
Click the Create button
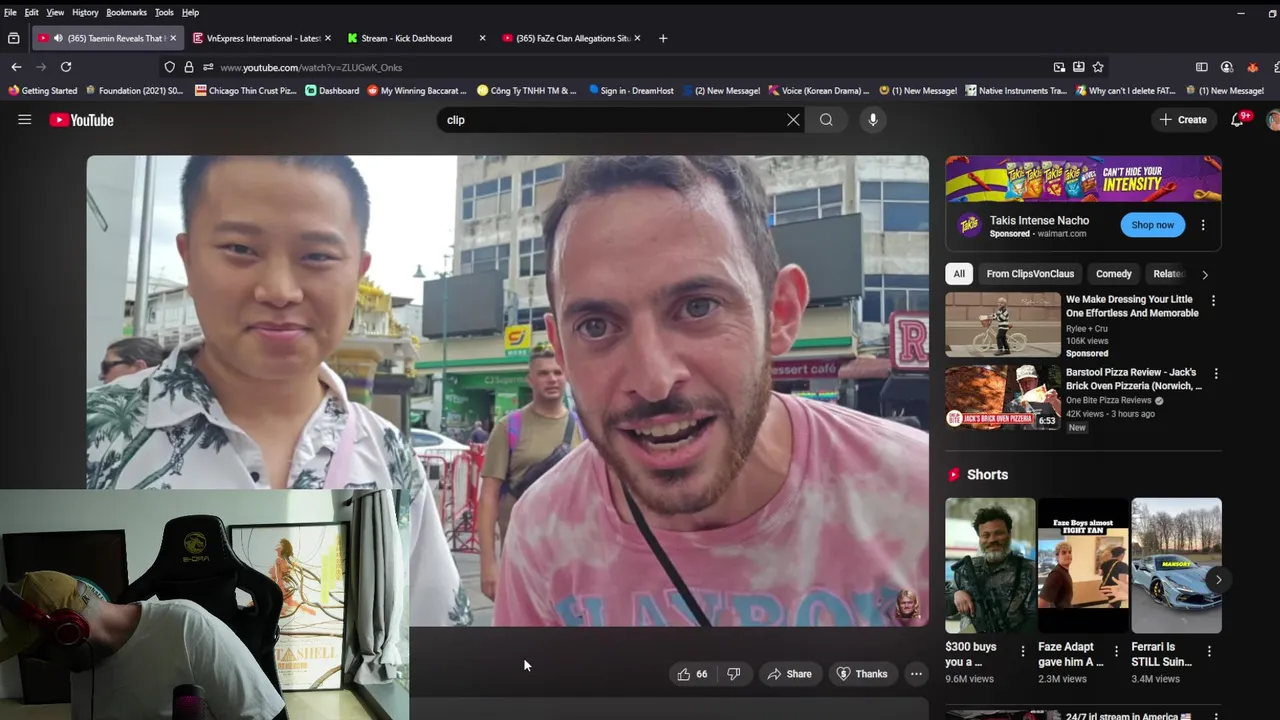[x=1182, y=120]
